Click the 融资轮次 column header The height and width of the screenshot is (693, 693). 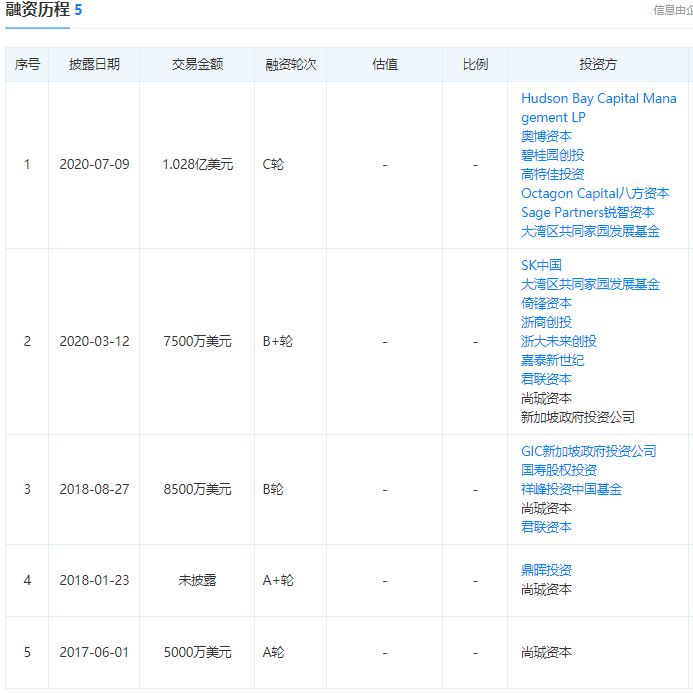tap(290, 65)
